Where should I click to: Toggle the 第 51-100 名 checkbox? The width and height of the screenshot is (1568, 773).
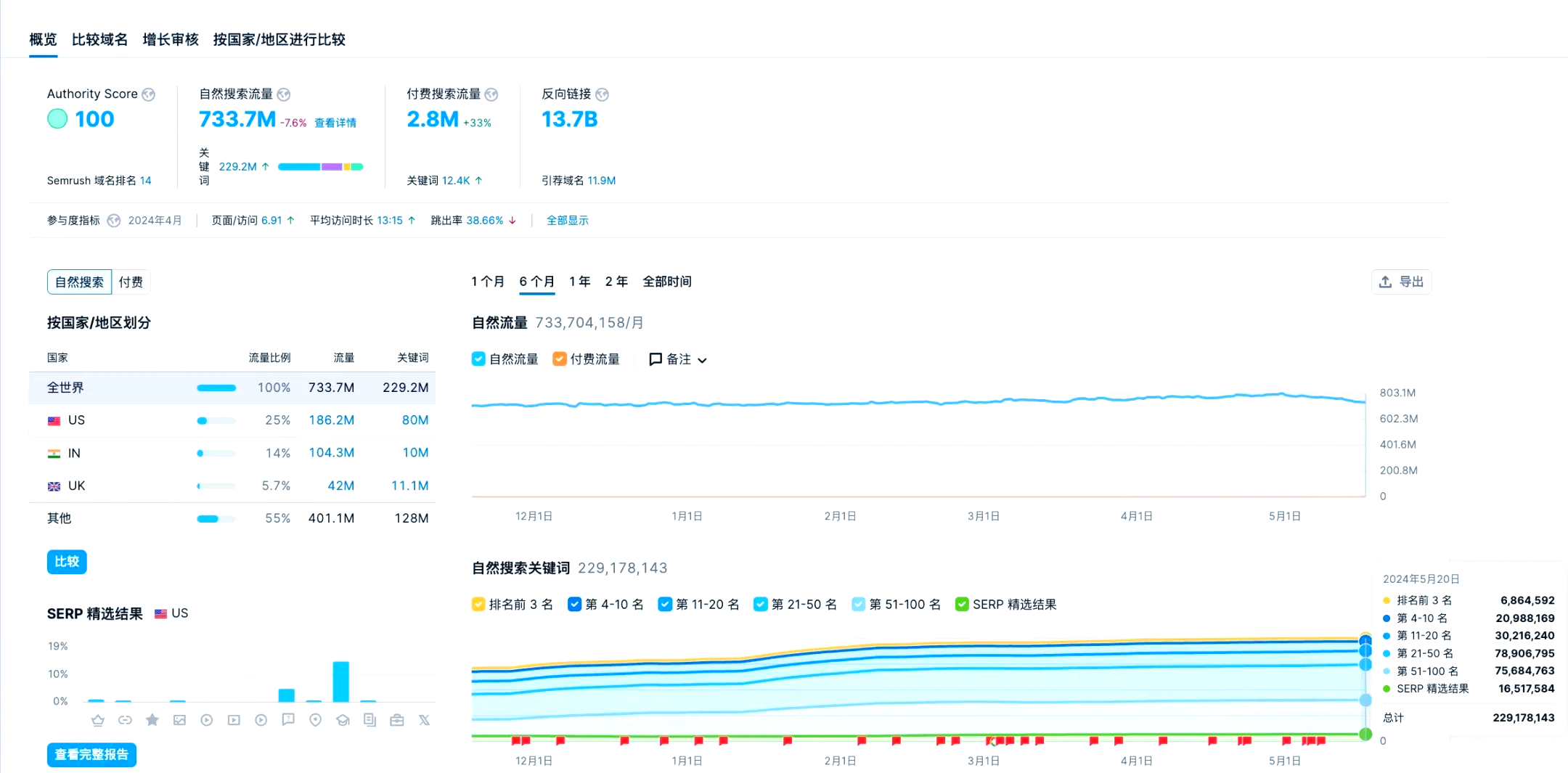coord(858,605)
